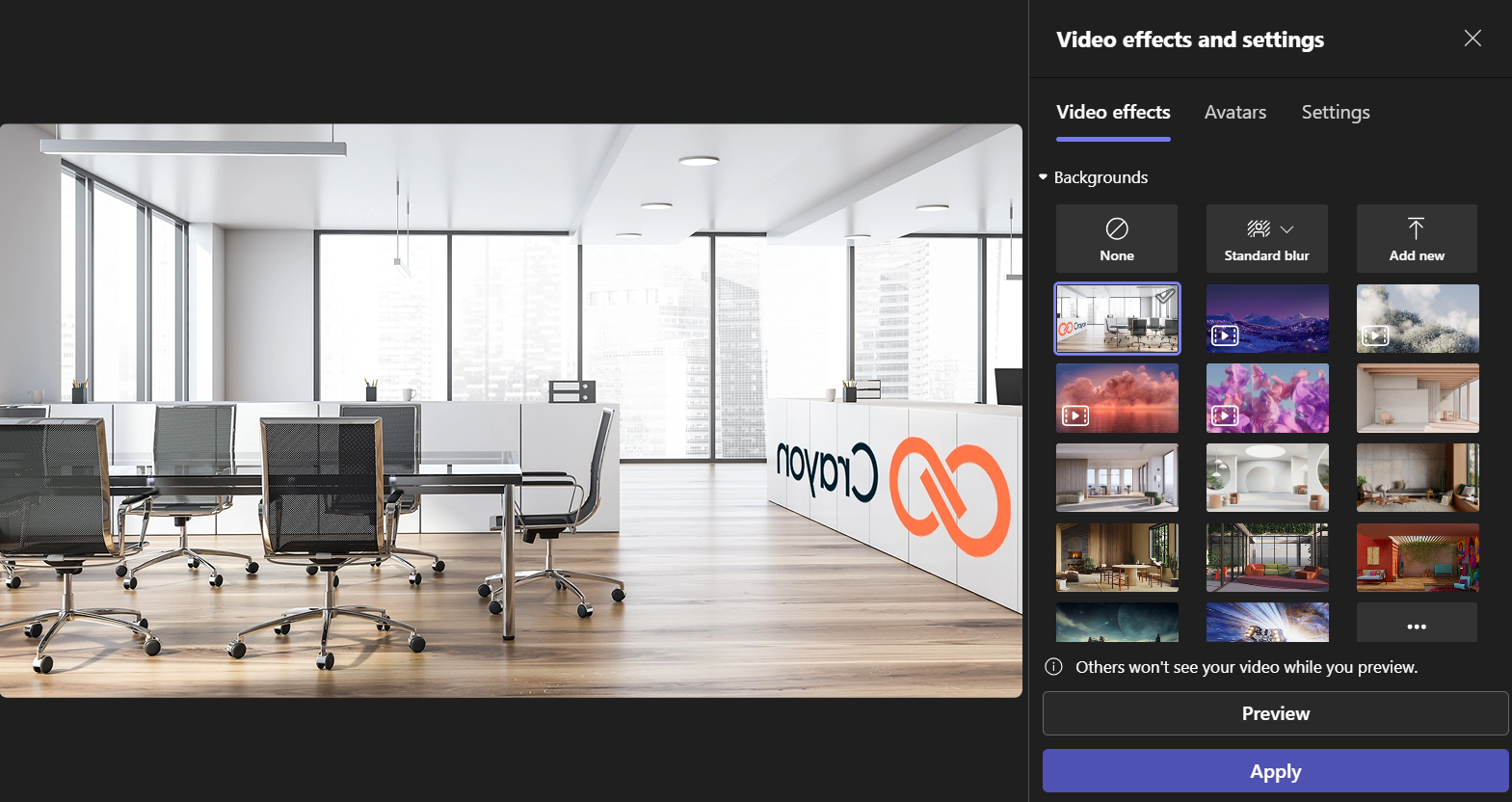Select the cozy brown lounge with plant background

click(x=1418, y=477)
